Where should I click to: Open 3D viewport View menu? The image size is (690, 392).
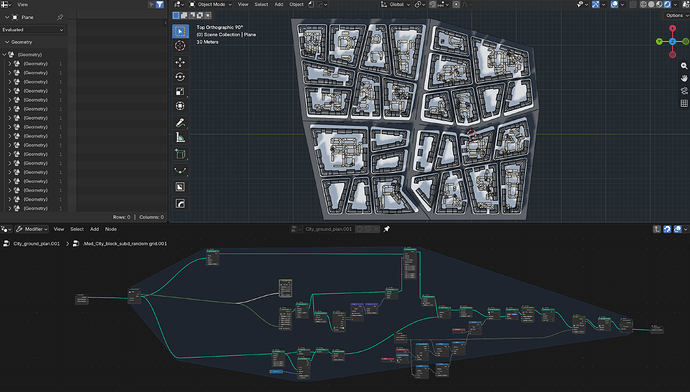243,4
